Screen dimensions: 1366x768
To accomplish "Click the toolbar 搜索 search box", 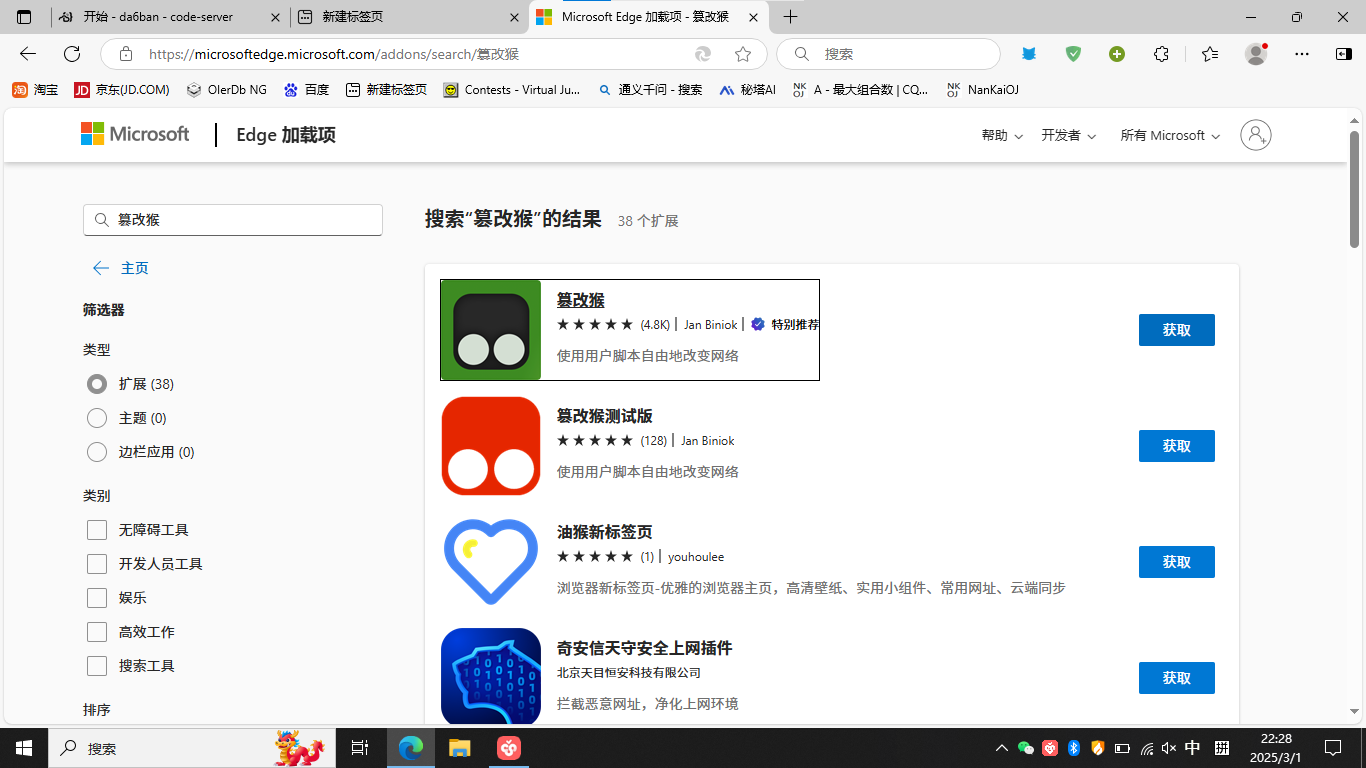I will (888, 54).
